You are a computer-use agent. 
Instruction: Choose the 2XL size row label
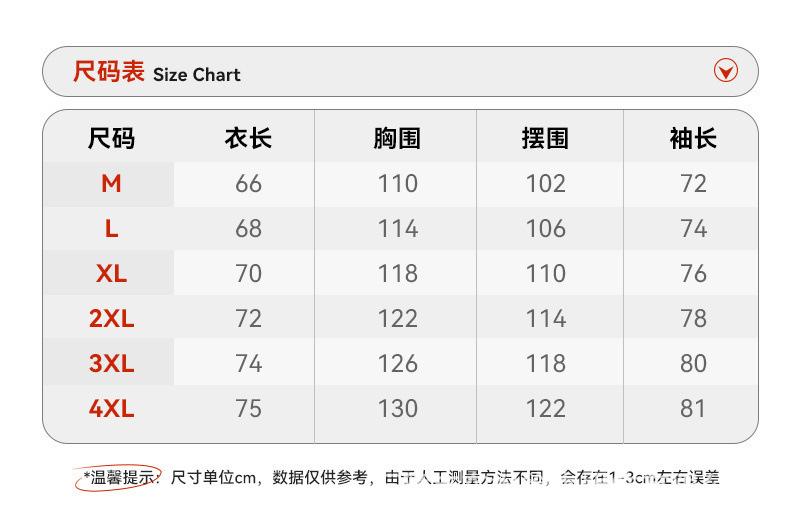111,318
